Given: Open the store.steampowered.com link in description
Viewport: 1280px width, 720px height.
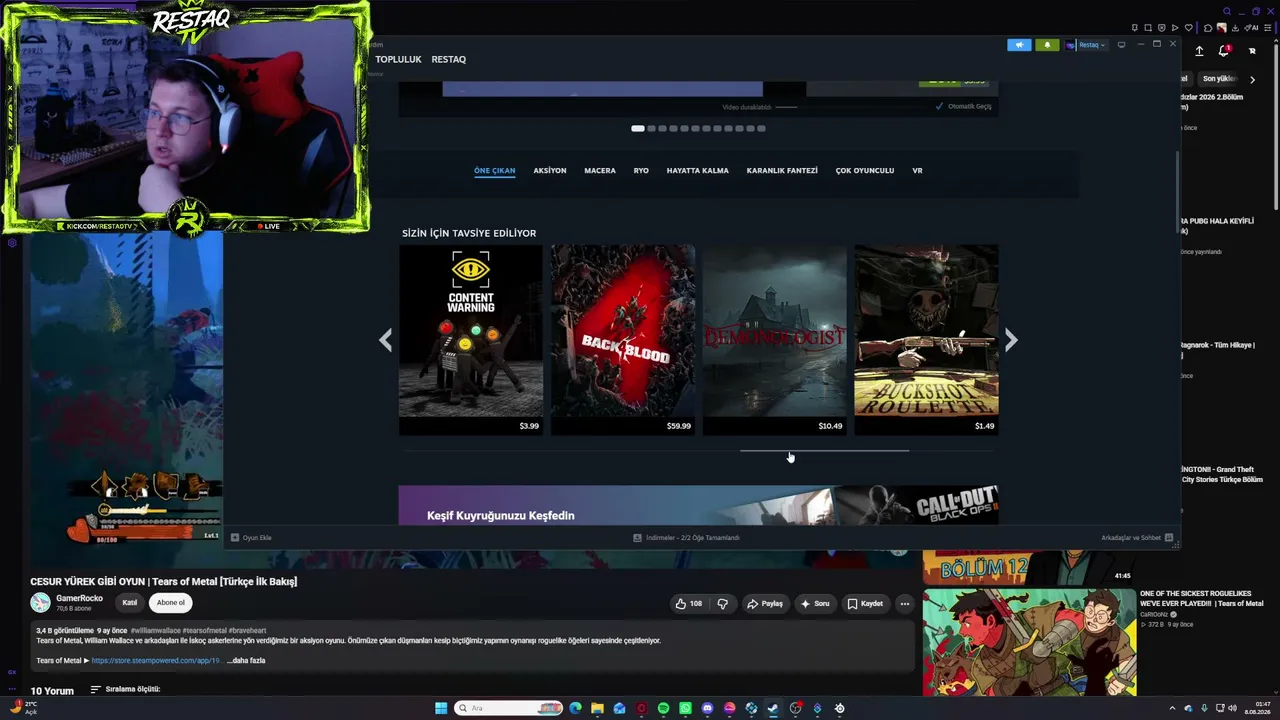Looking at the screenshot, I should (155, 661).
